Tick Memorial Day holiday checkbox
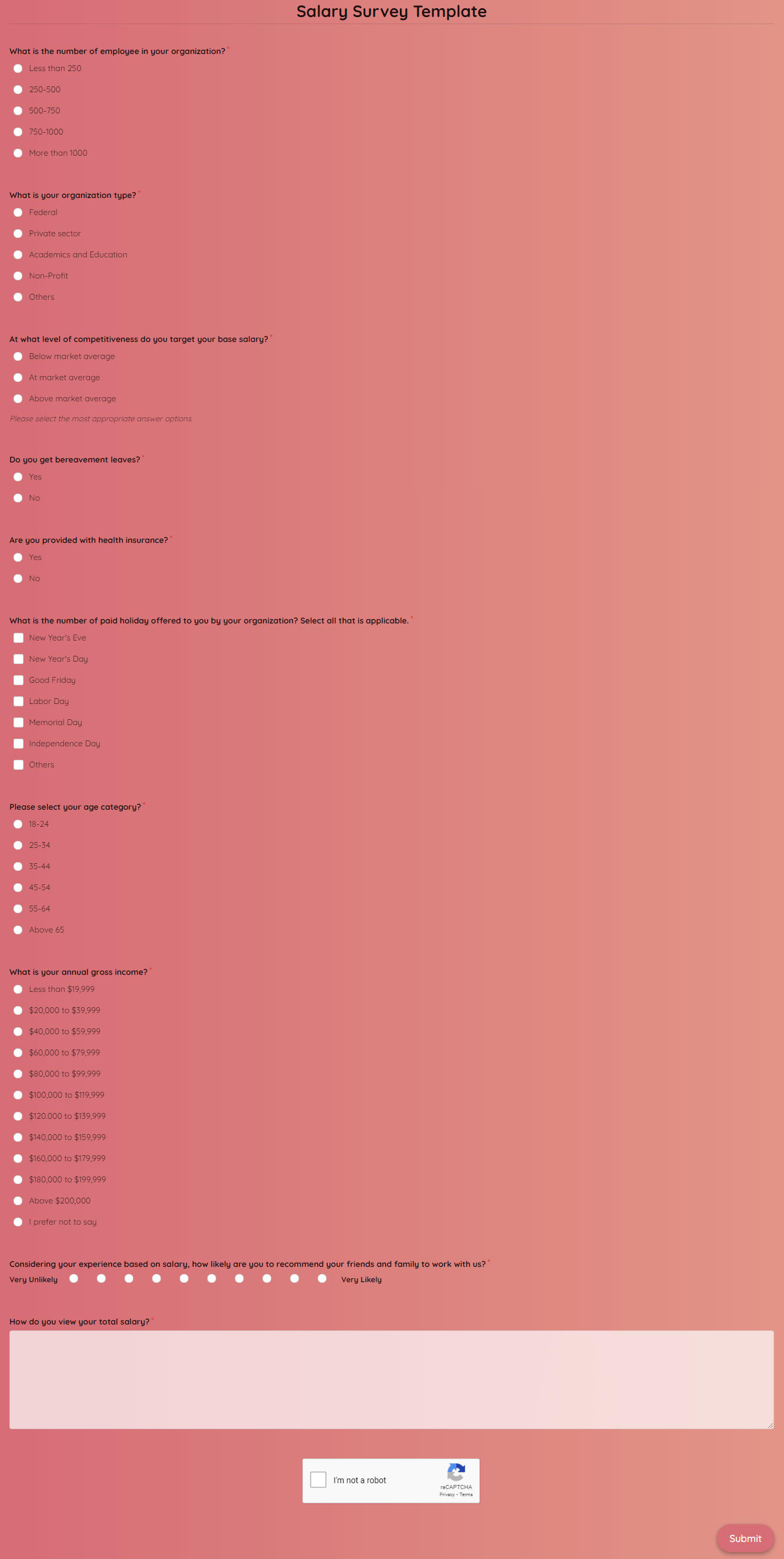Image resolution: width=784 pixels, height=1559 pixels. (x=19, y=723)
